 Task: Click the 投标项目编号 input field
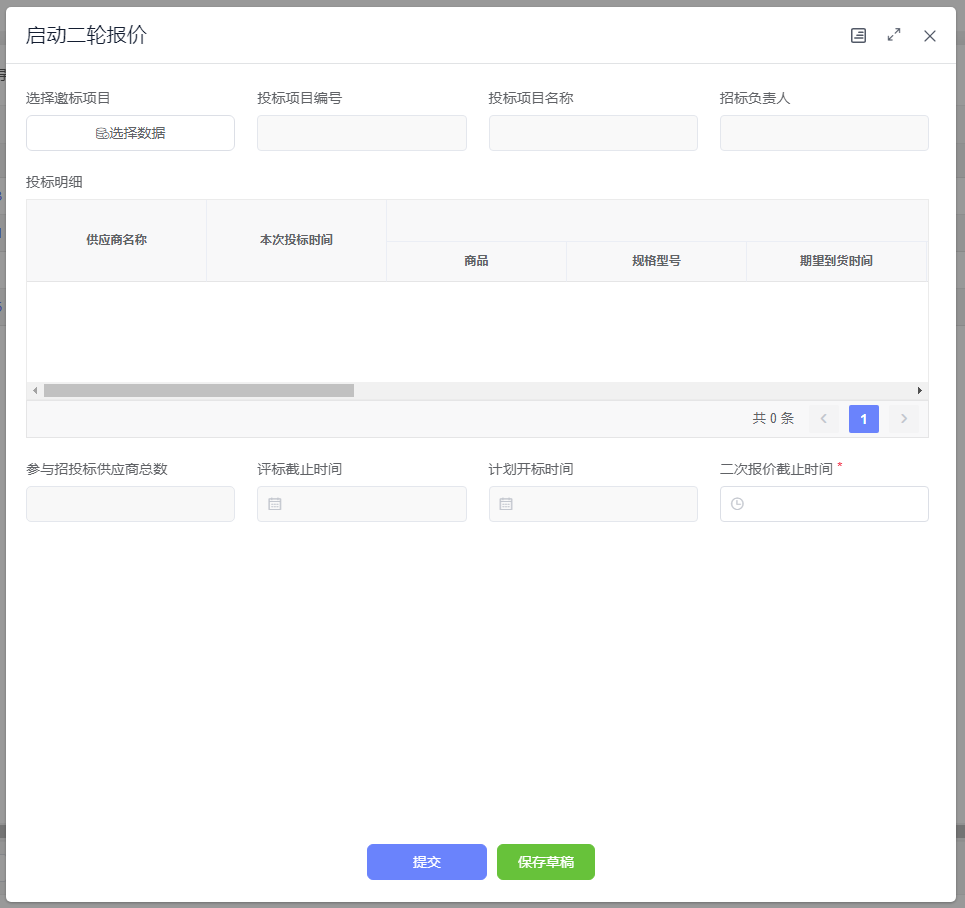pyautogui.click(x=361, y=133)
